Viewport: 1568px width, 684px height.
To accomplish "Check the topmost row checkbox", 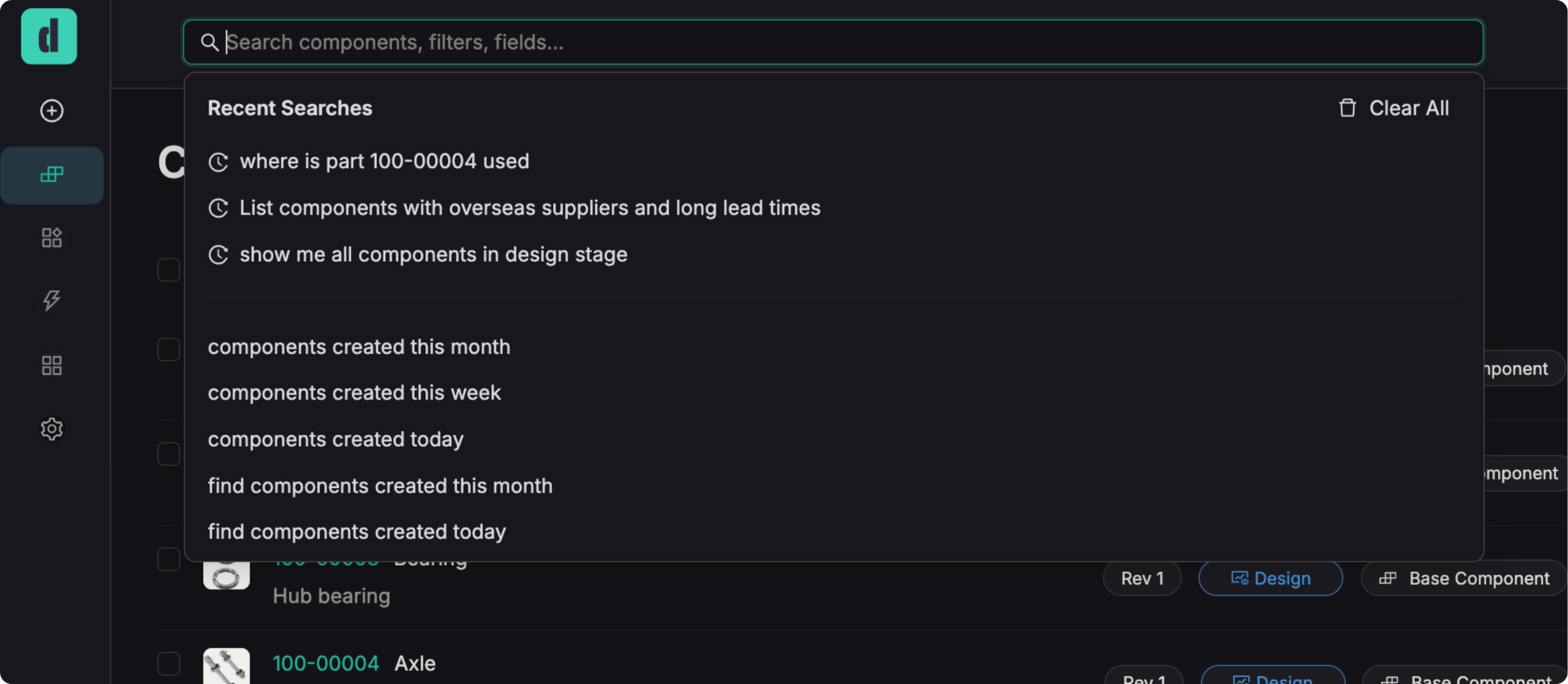I will 168,270.
